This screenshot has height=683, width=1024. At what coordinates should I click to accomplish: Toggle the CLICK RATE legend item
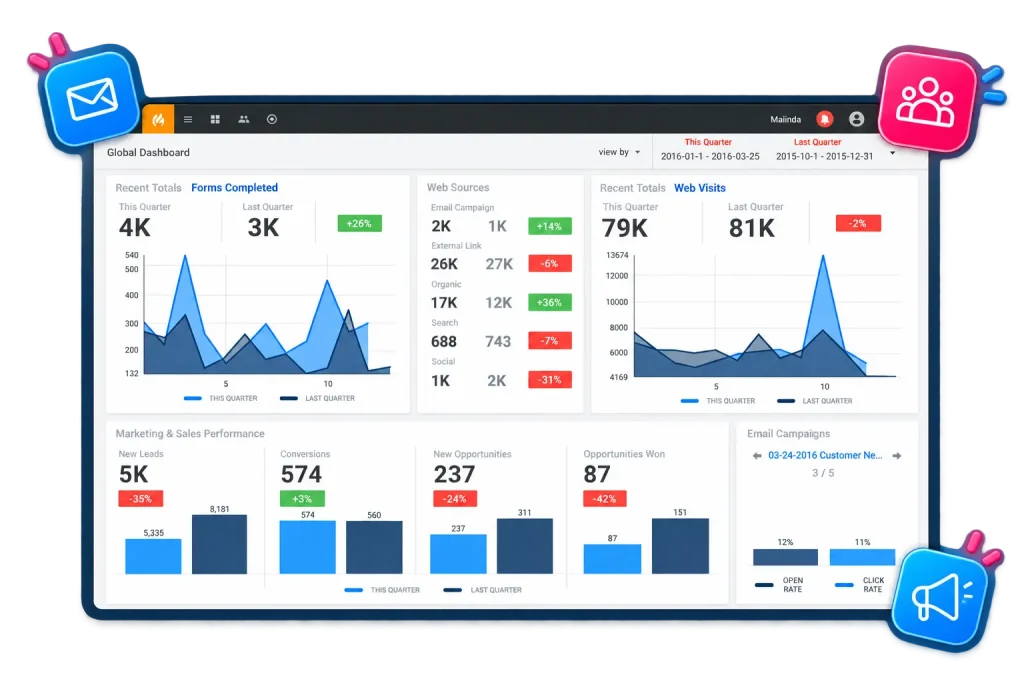pyautogui.click(x=859, y=584)
